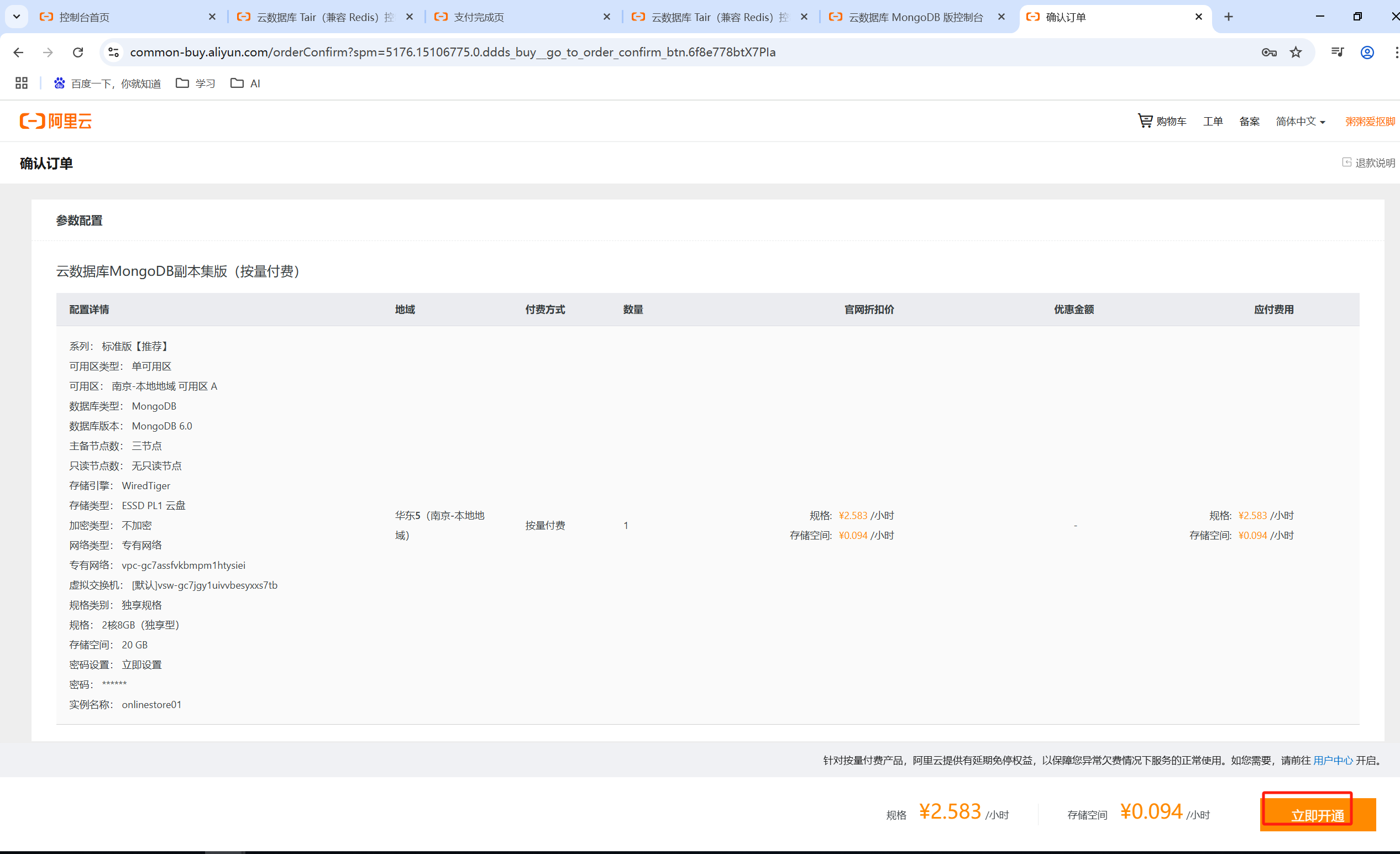Expand the 简体中文 language dropdown
1400x854 pixels.
coord(1300,121)
